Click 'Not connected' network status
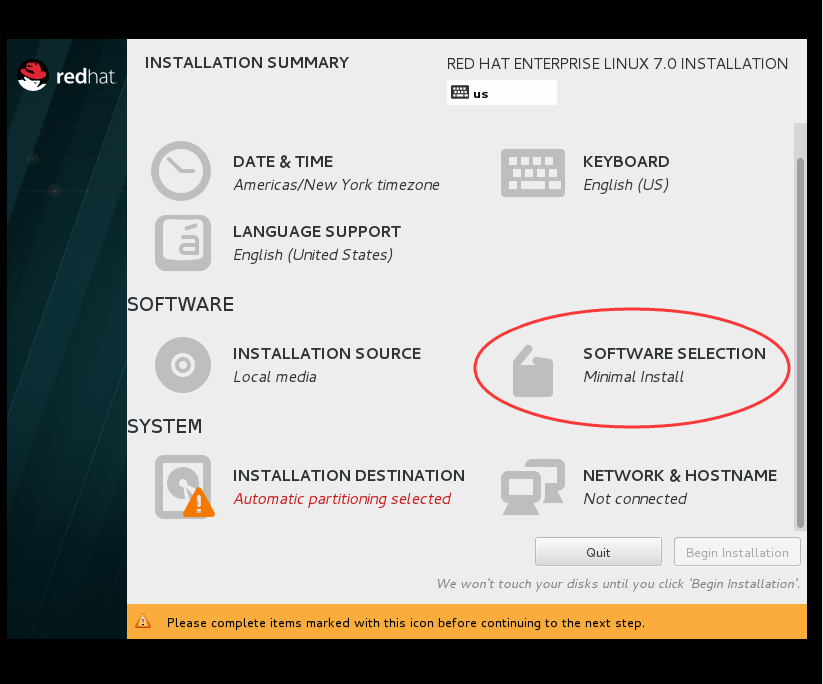The height and width of the screenshot is (684, 823). 635,499
